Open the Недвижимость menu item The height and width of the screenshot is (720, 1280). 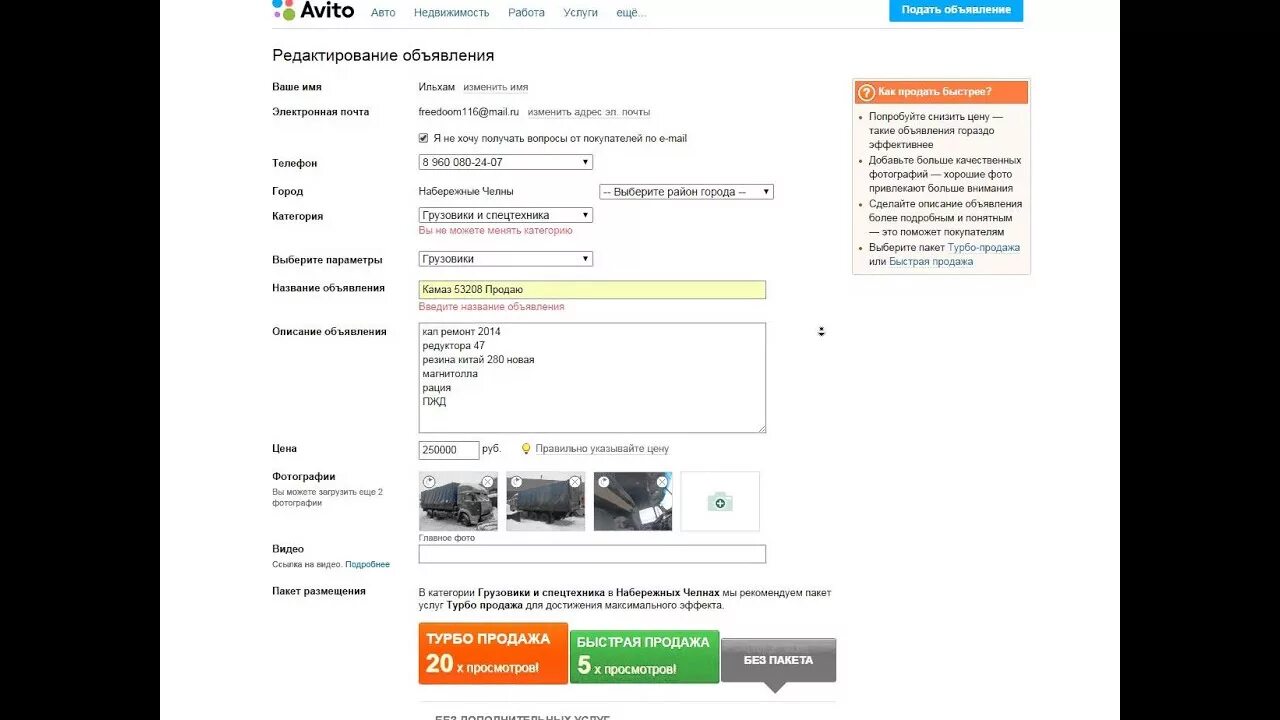[x=451, y=12]
